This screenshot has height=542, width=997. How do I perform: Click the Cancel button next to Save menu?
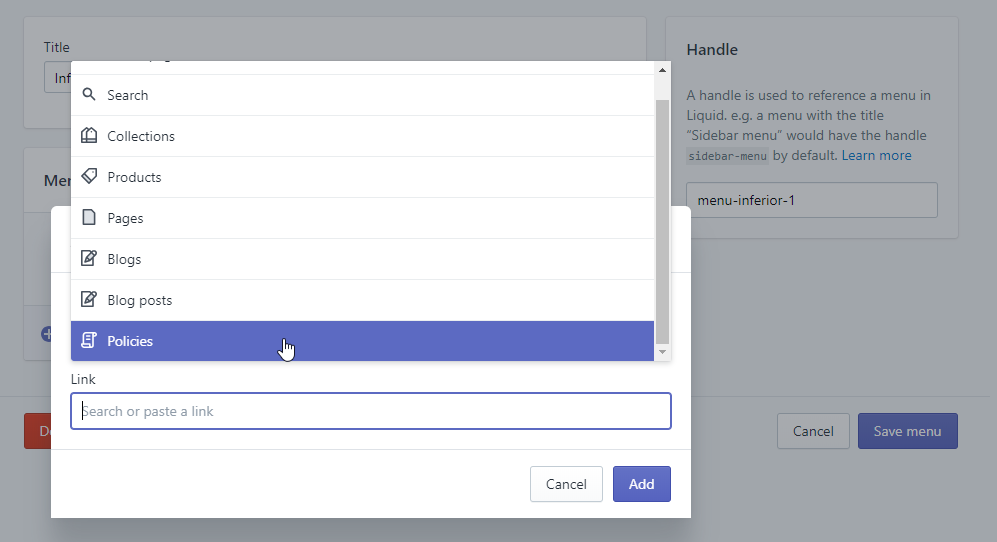coord(813,432)
